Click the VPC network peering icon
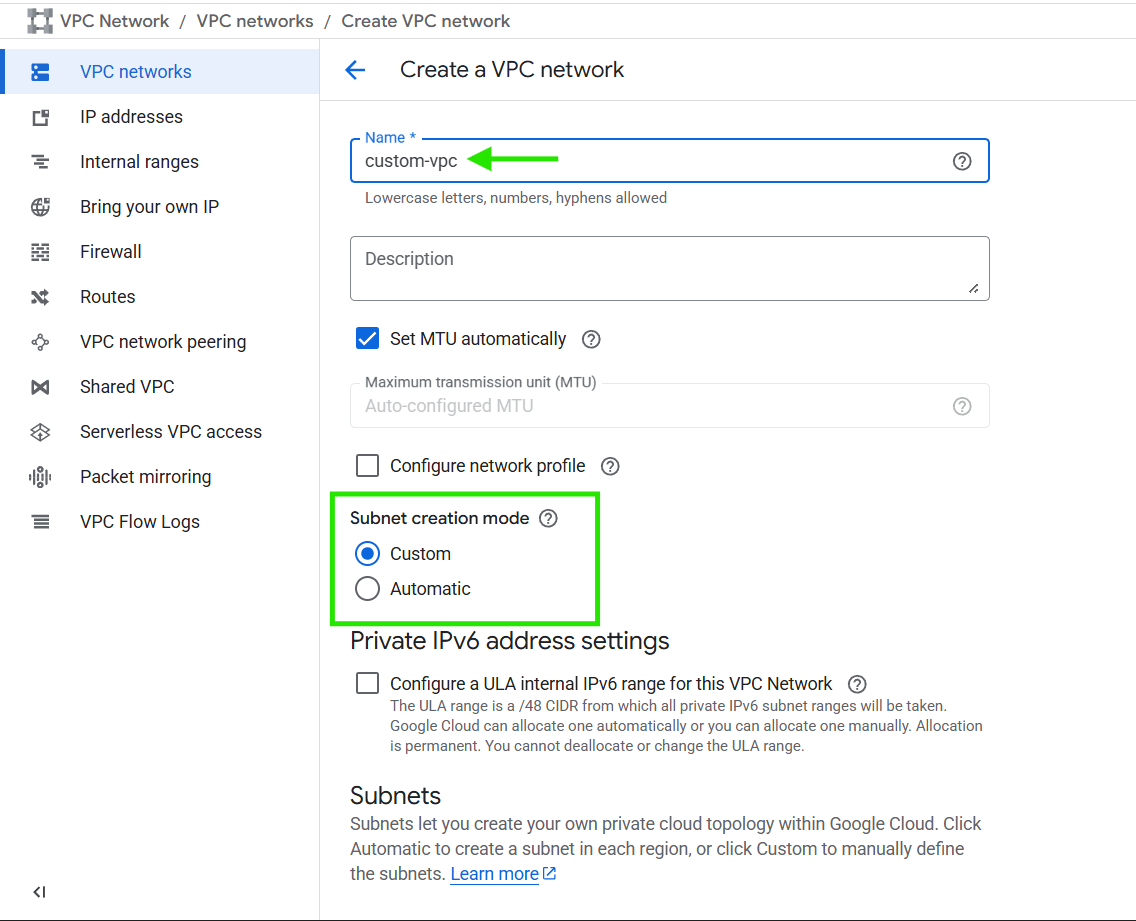Screen dimensions: 1136x921 coord(40,342)
